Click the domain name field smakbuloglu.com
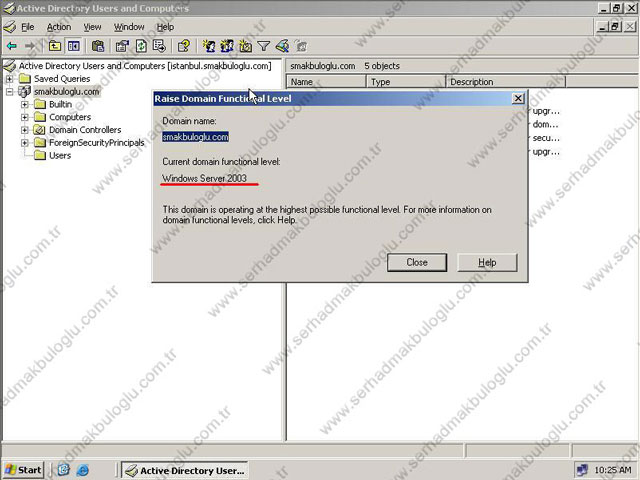Image resolution: width=640 pixels, height=480 pixels. pos(196,137)
